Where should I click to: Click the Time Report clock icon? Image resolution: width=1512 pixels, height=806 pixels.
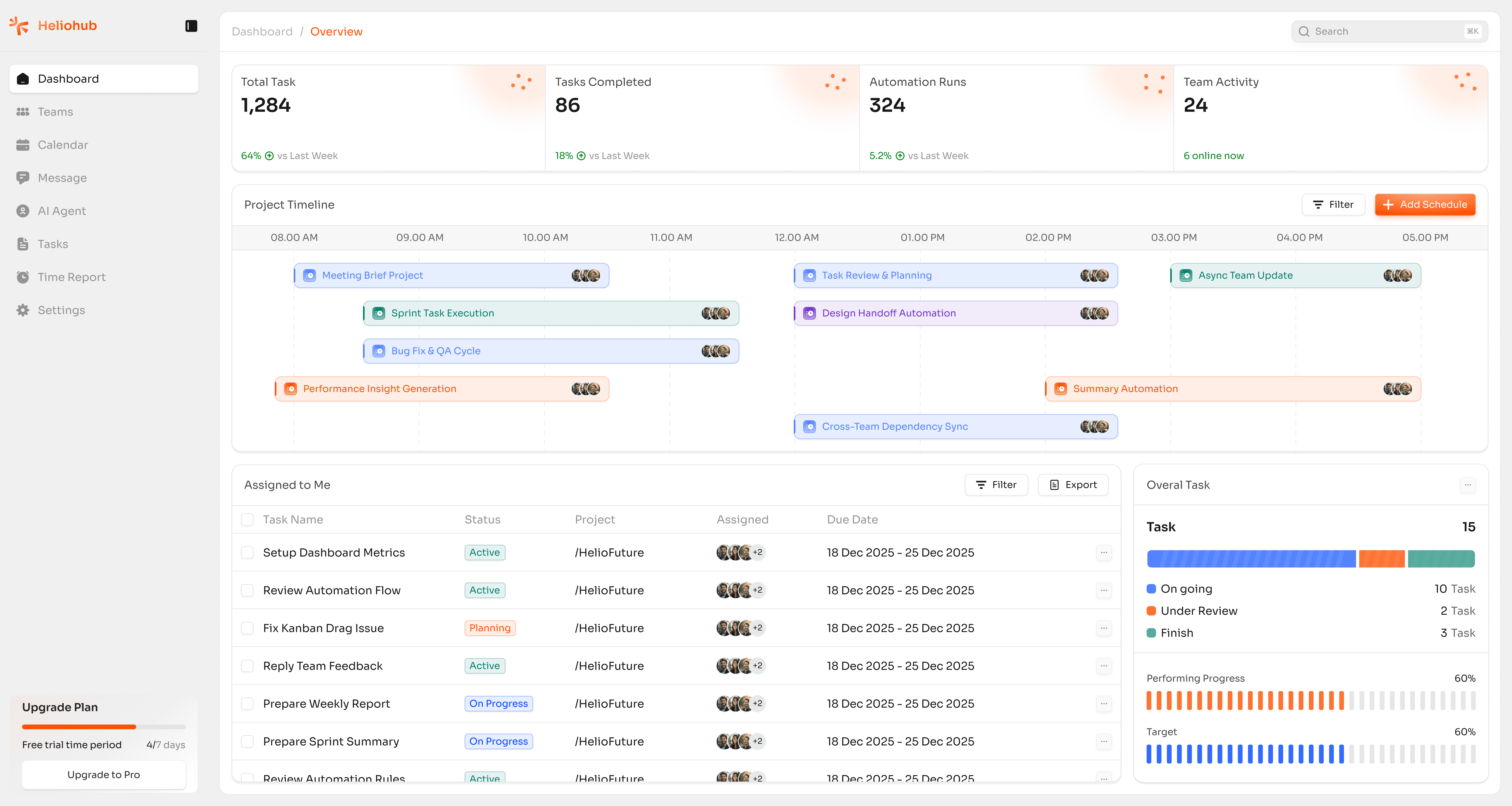[x=23, y=277]
